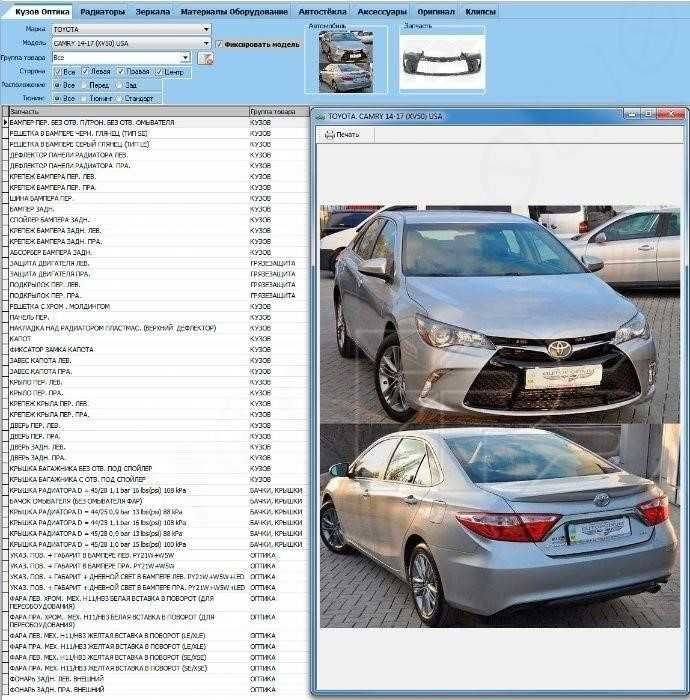This screenshot has height=700, width=690.
Task: Select the Все radio in Расположение row
Action: [x=57, y=85]
